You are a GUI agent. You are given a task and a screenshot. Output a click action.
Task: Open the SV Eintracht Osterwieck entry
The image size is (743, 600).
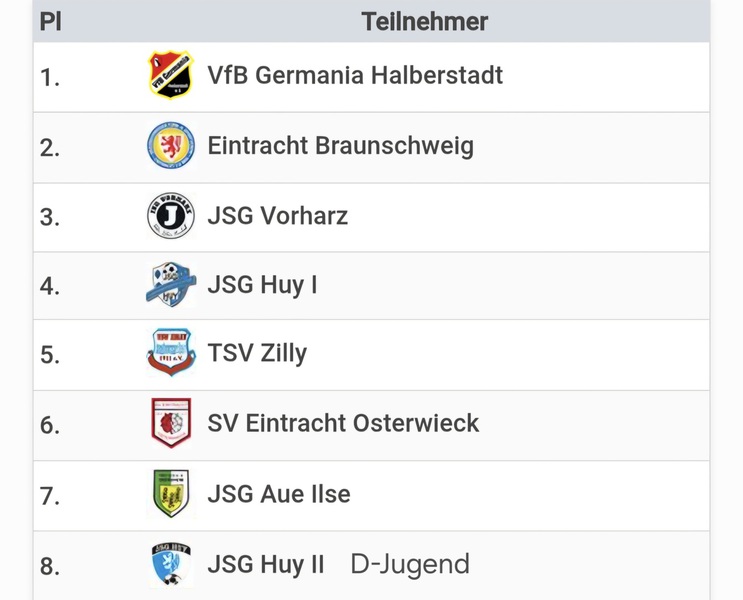tap(343, 423)
